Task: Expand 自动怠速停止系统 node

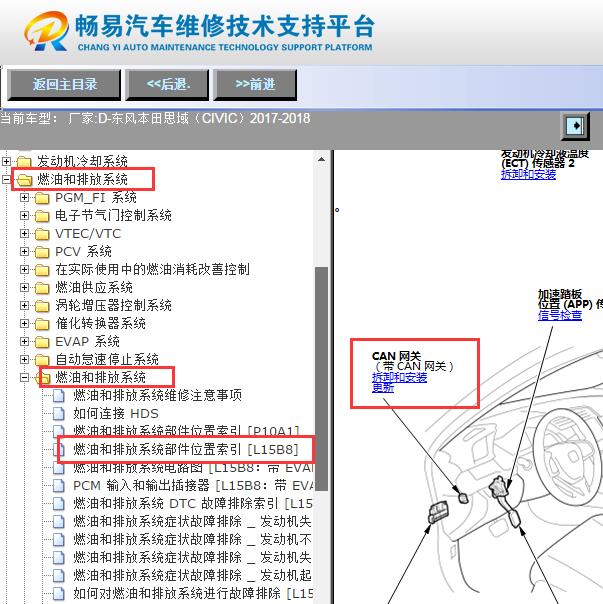Action: [24, 359]
